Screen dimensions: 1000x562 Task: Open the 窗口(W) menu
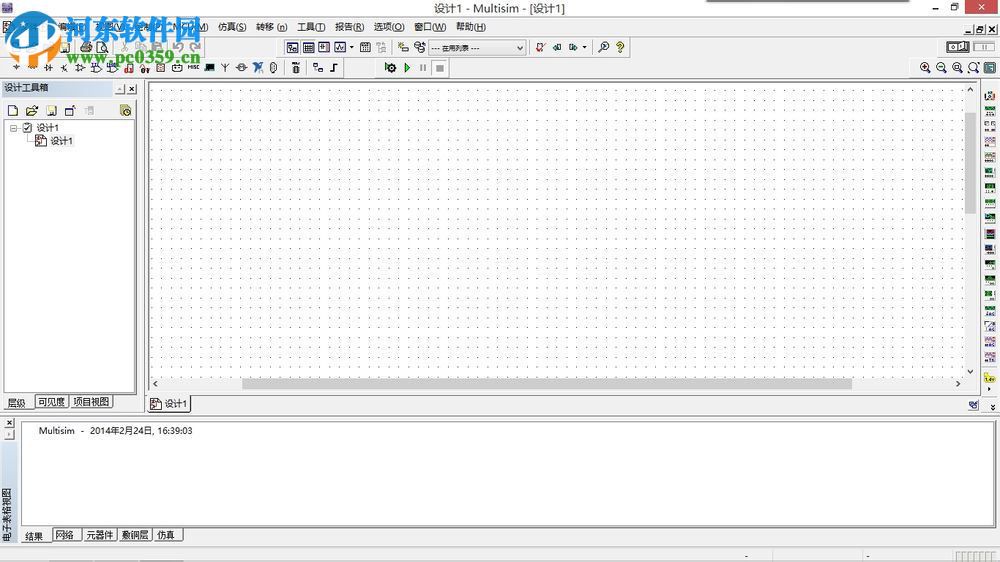[x=430, y=27]
